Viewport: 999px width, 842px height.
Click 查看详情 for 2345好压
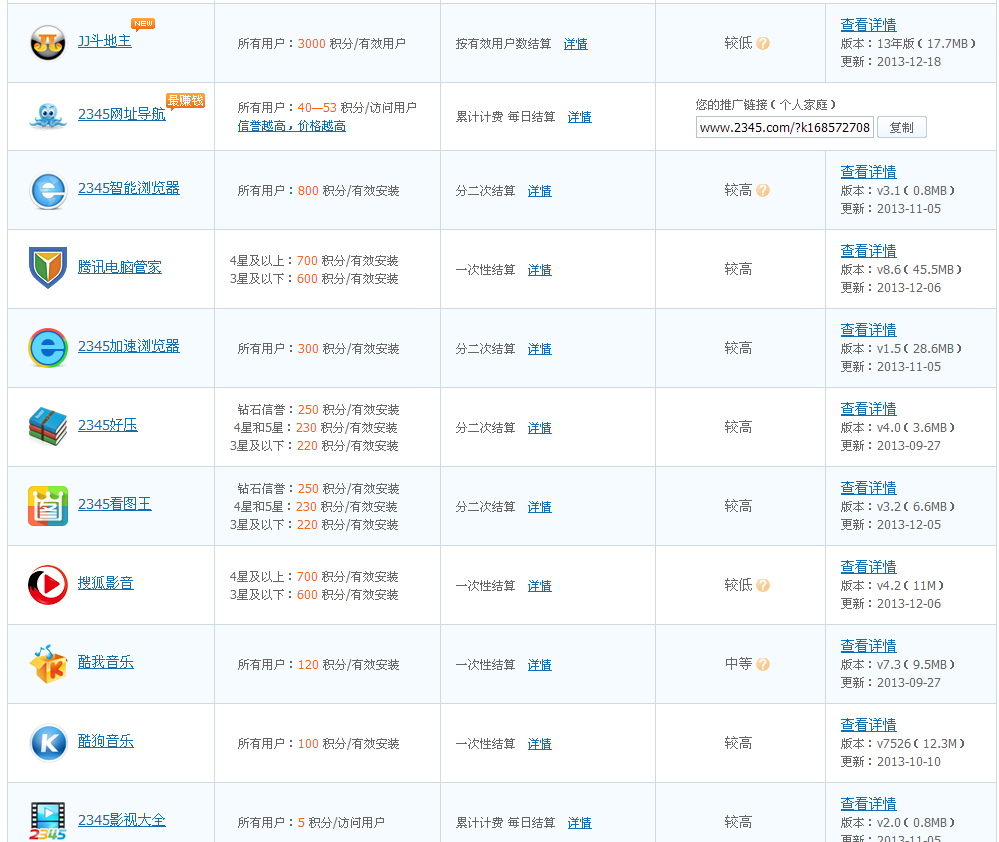[868, 409]
